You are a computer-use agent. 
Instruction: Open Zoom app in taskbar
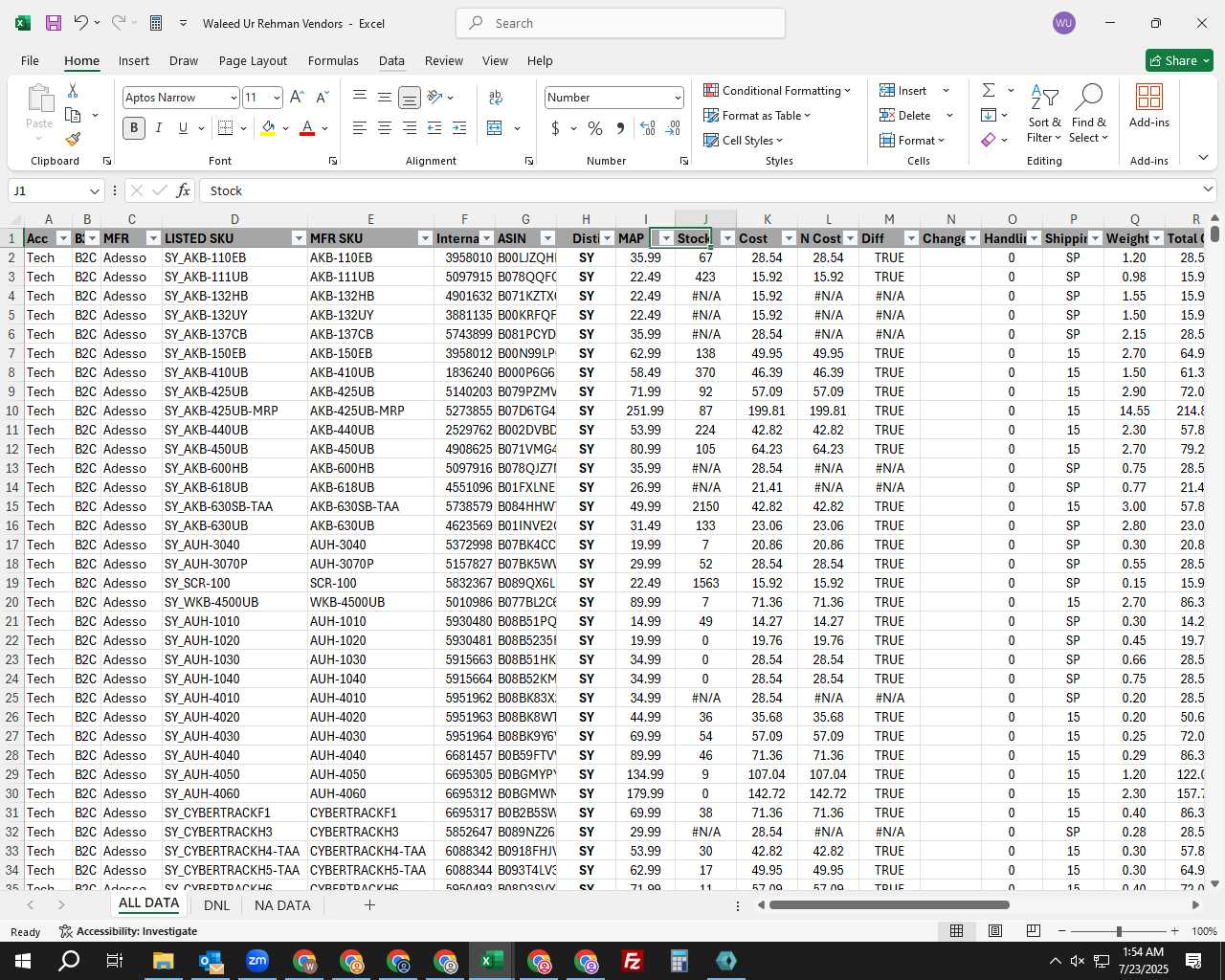[x=257, y=961]
